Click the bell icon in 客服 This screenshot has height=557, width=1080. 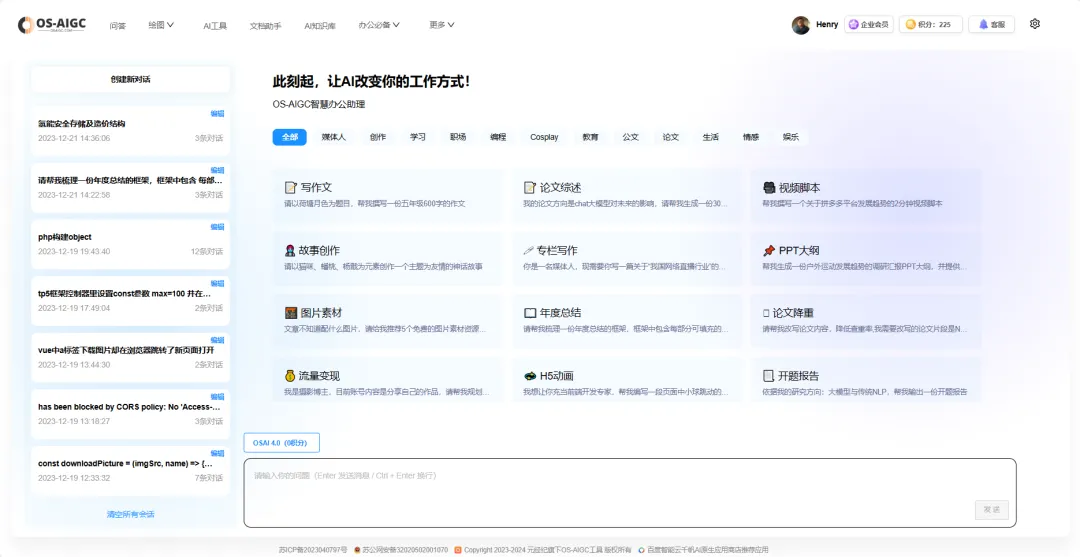[x=982, y=25]
